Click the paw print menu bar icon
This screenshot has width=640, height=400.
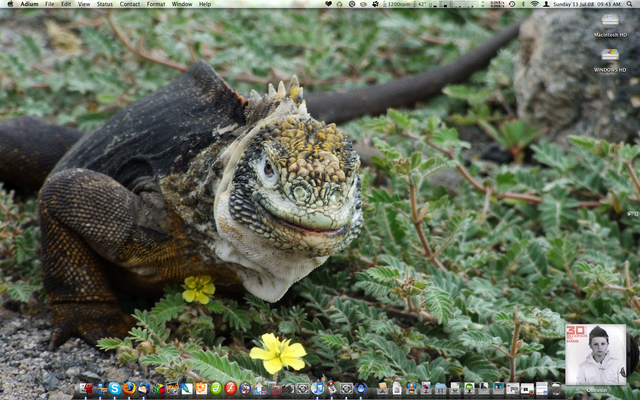[x=375, y=4]
